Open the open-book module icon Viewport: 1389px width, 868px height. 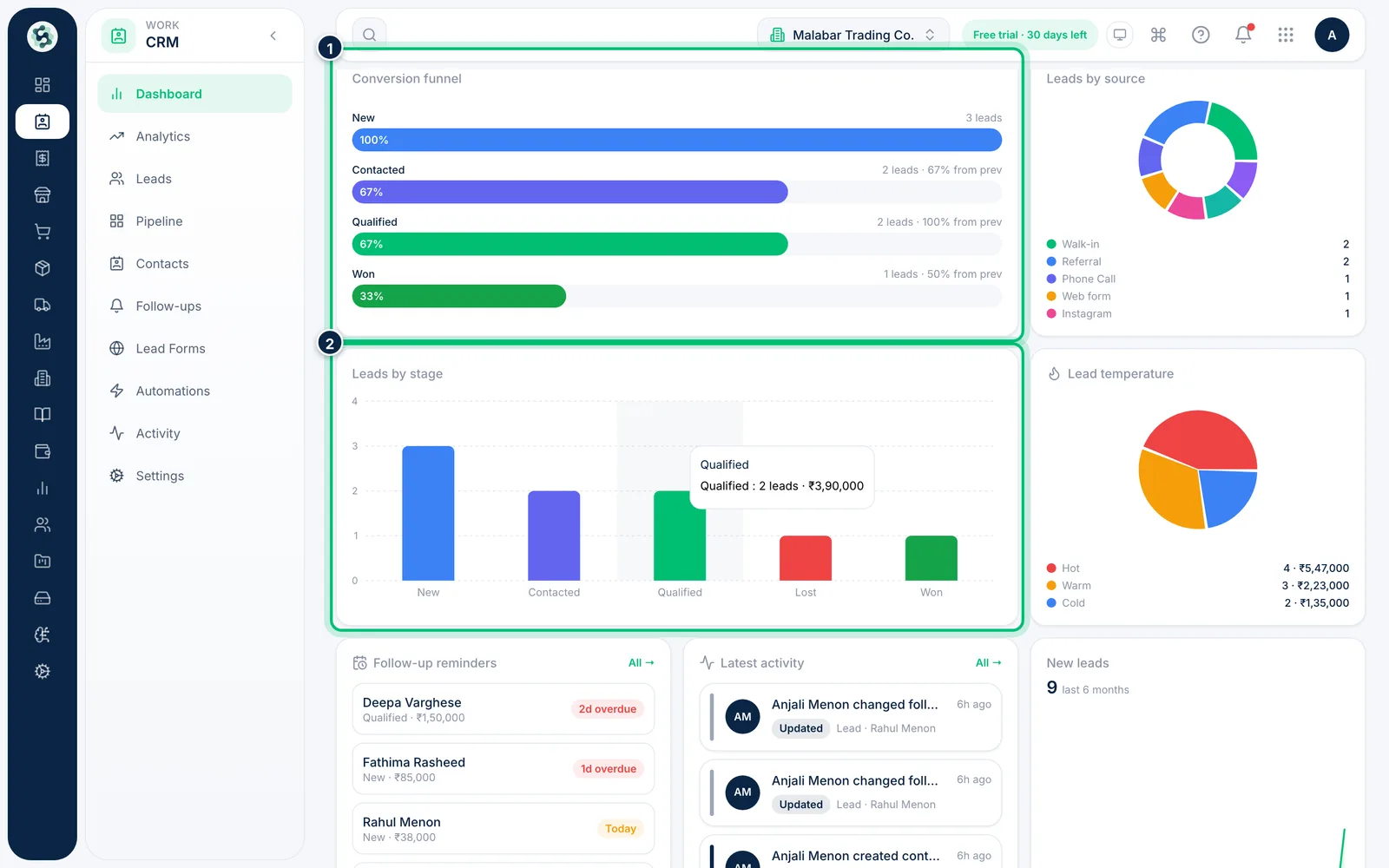[42, 415]
